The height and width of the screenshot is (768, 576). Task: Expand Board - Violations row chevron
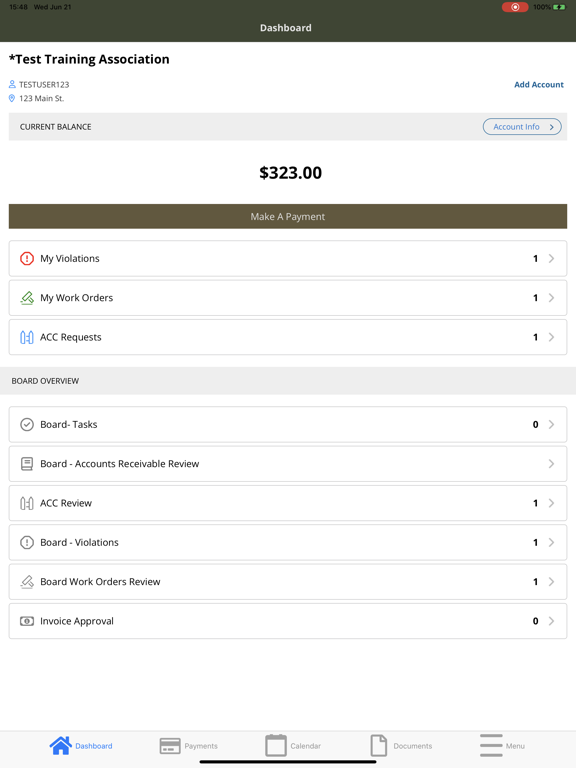coord(552,542)
